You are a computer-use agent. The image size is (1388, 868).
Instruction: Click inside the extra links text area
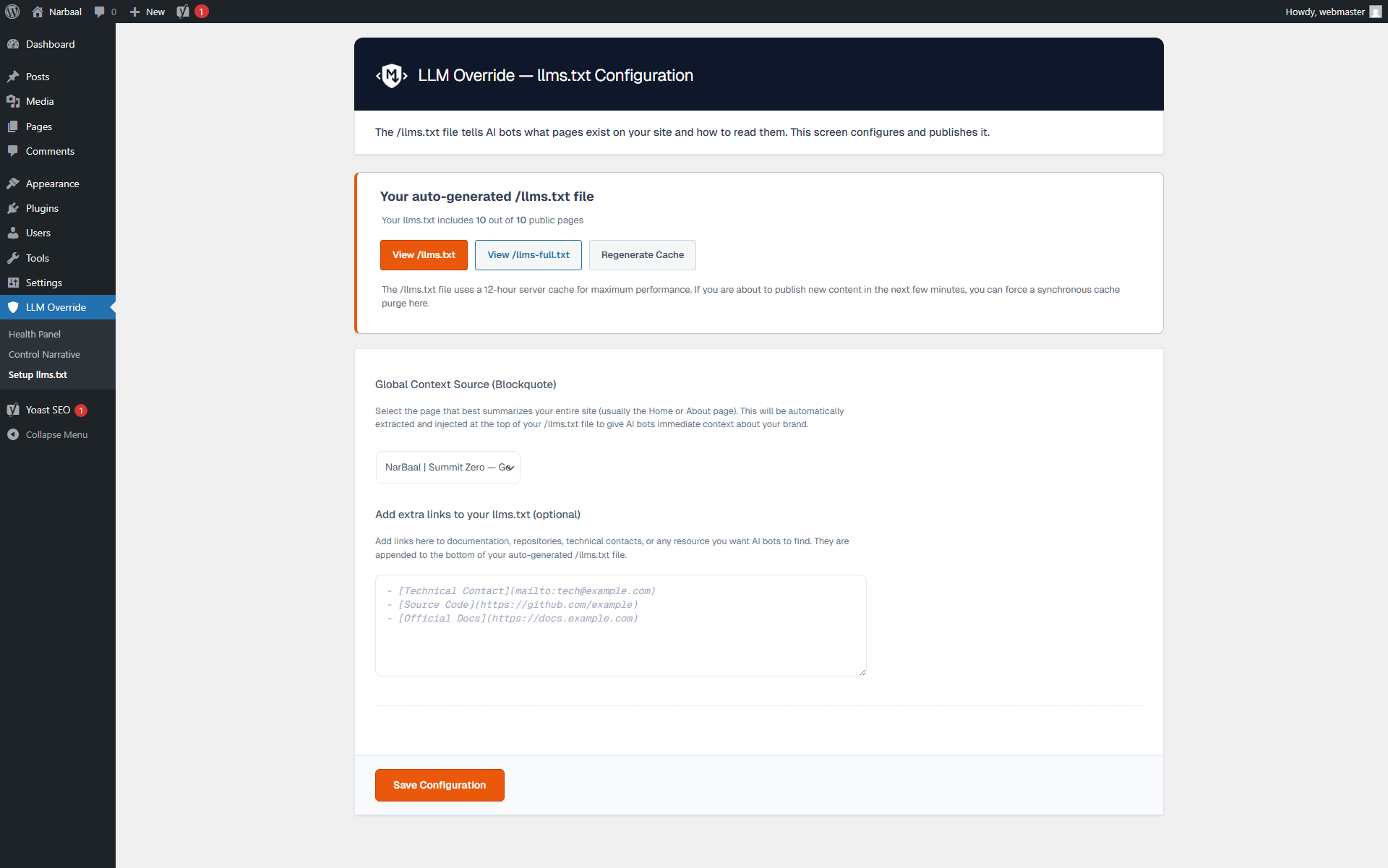tap(620, 625)
